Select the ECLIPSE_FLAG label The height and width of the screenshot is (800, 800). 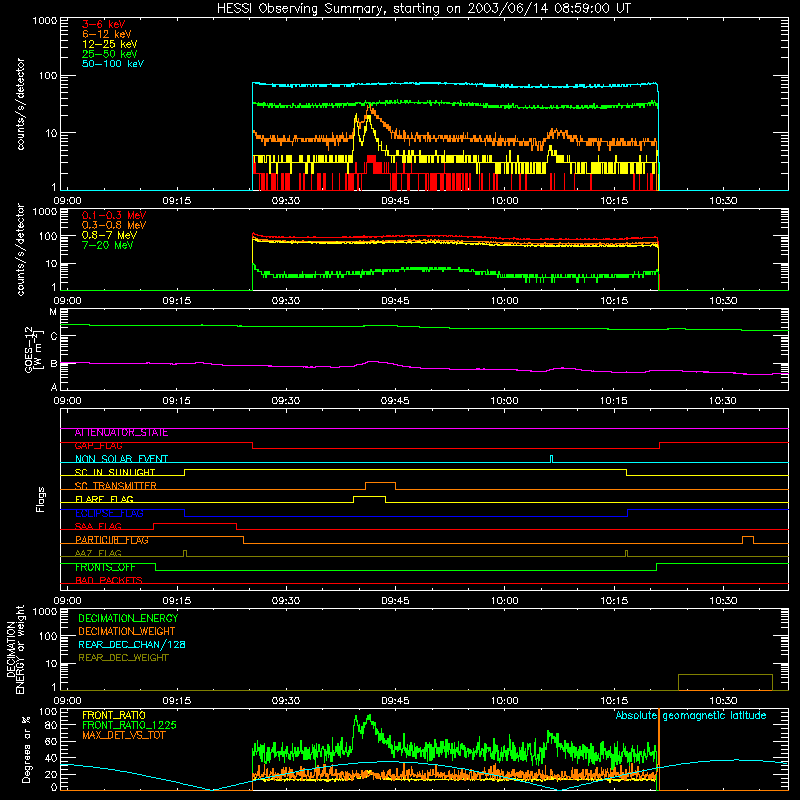pos(109,513)
